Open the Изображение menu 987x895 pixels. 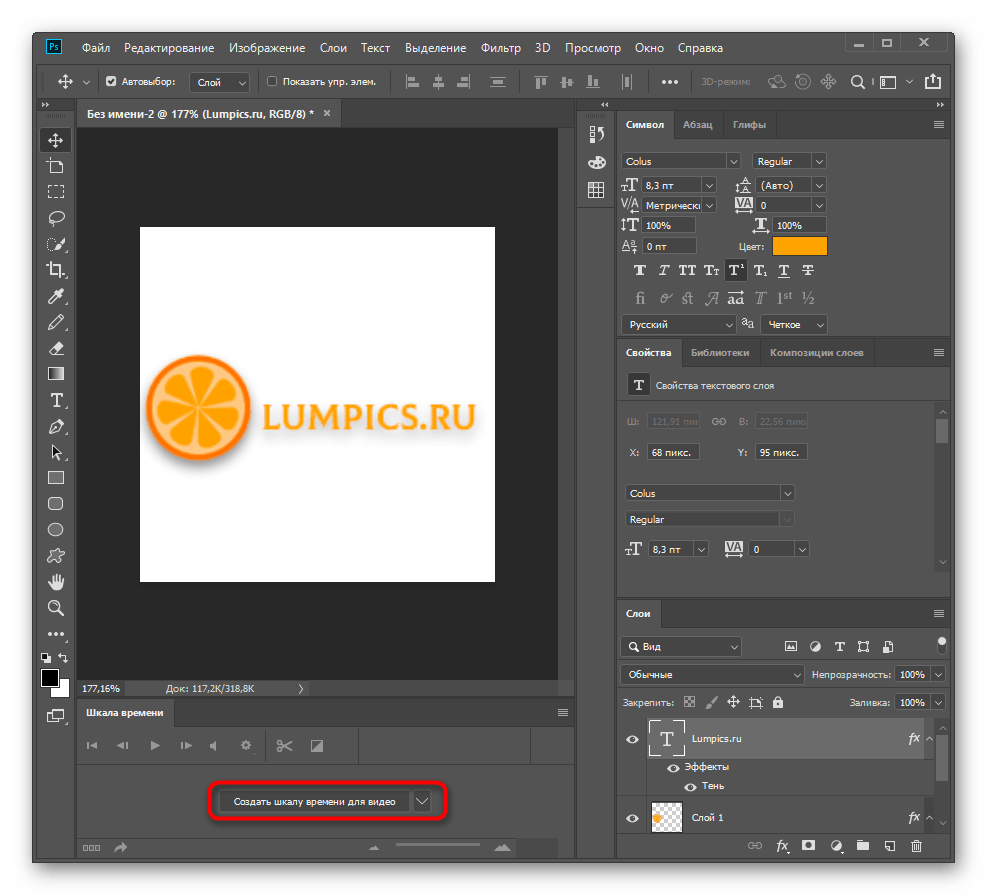tap(267, 48)
